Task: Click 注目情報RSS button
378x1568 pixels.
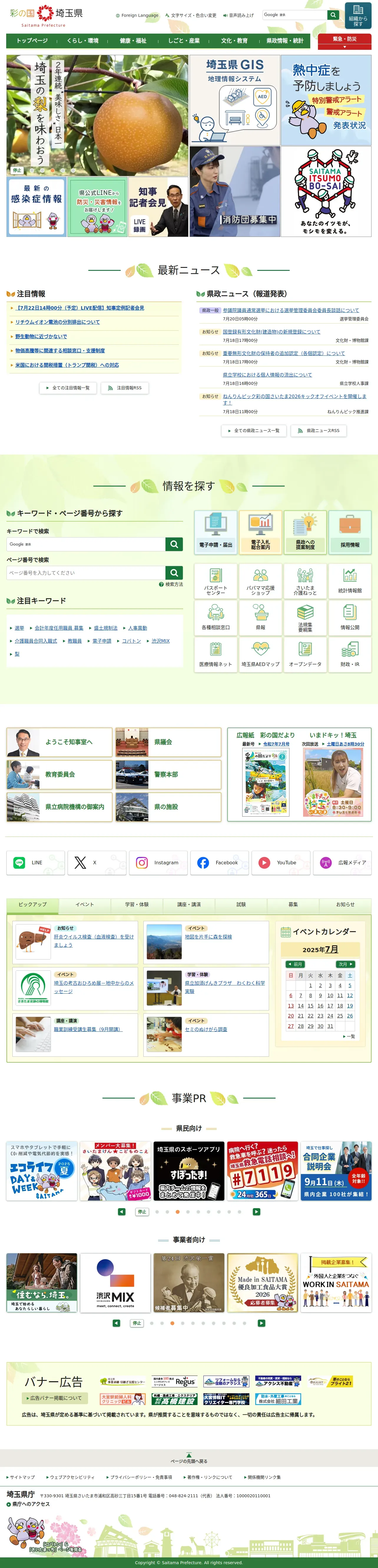Action: (x=125, y=388)
